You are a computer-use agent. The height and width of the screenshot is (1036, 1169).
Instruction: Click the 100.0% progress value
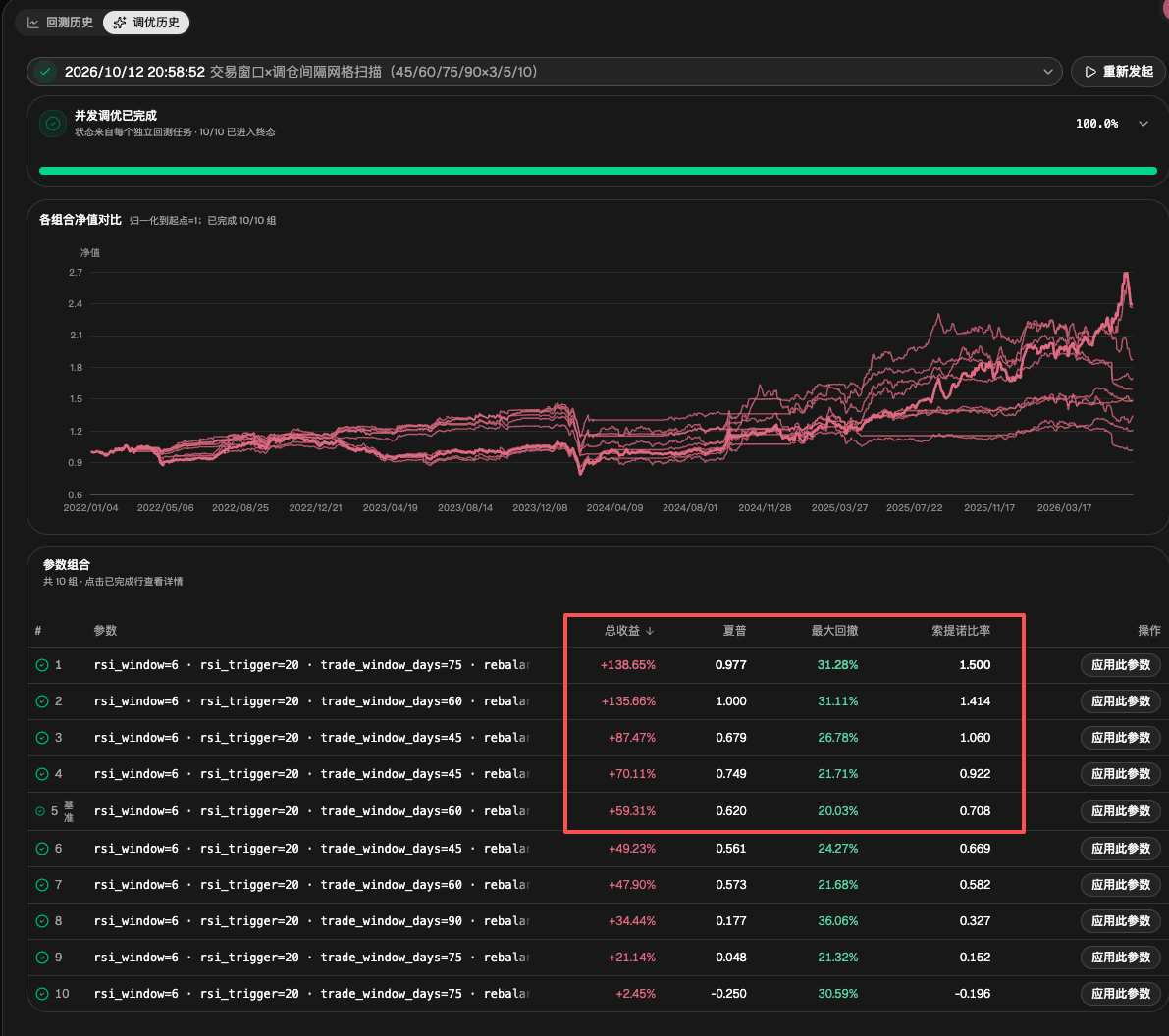click(x=1096, y=124)
